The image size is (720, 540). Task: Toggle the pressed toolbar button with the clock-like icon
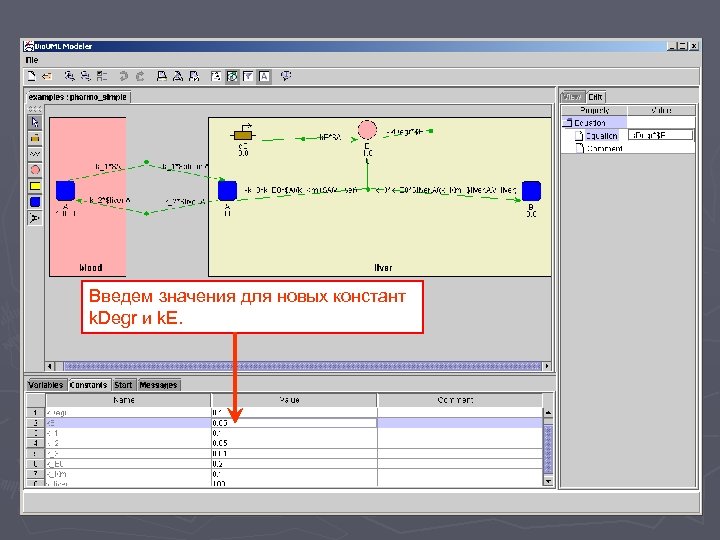tap(232, 76)
